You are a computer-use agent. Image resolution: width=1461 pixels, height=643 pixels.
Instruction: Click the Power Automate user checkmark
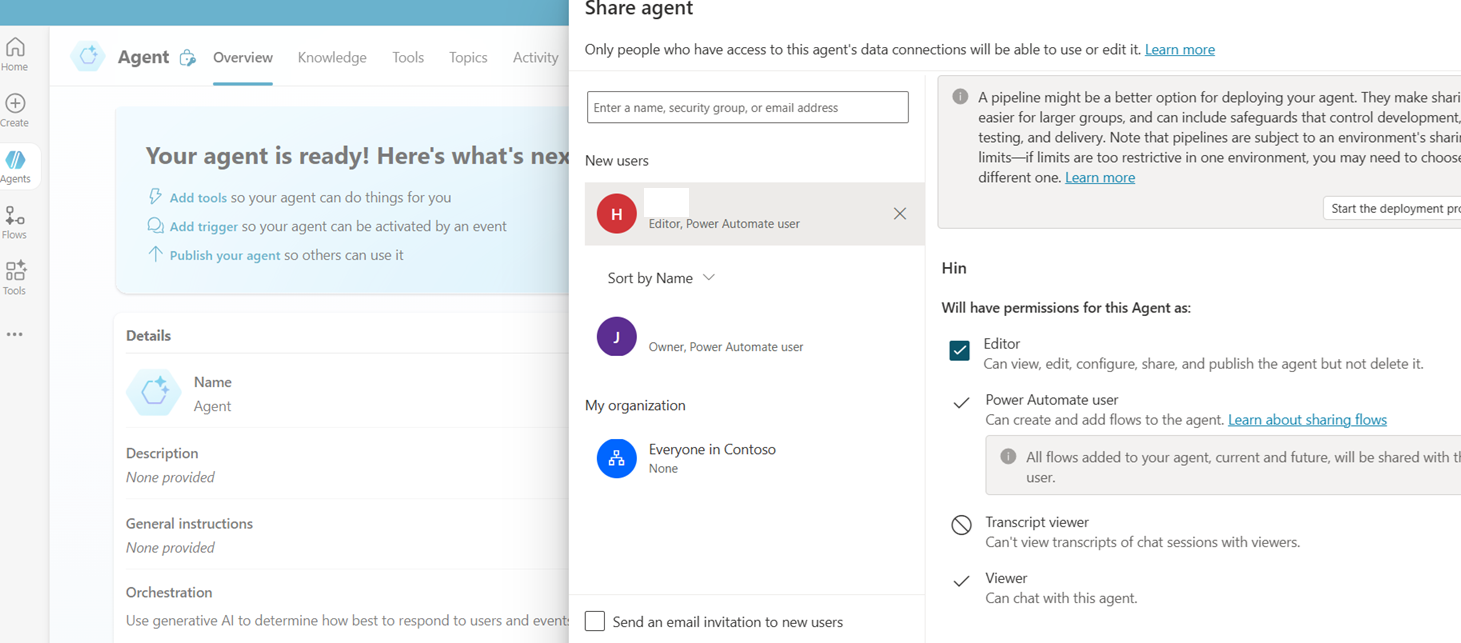tap(961, 403)
